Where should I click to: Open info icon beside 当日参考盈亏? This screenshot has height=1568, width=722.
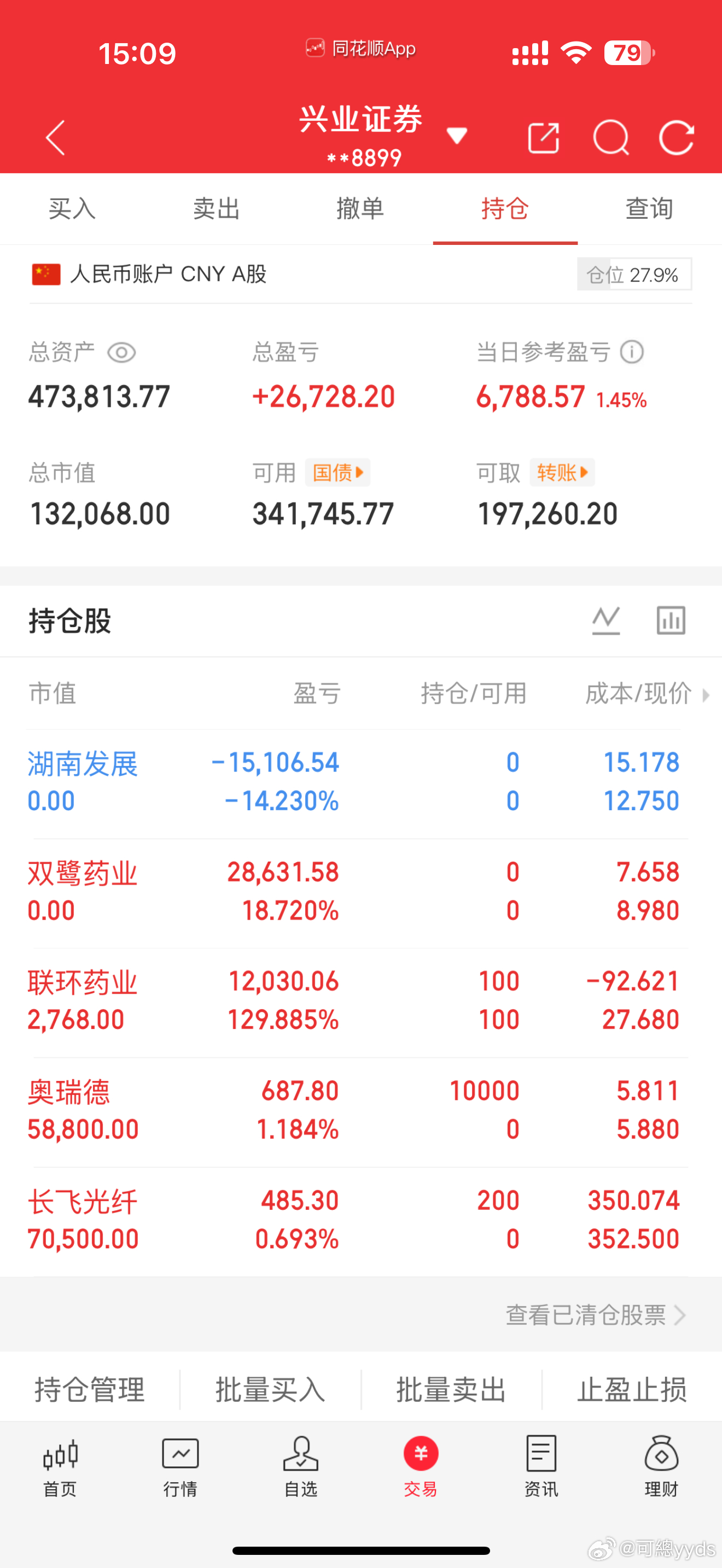click(x=632, y=352)
